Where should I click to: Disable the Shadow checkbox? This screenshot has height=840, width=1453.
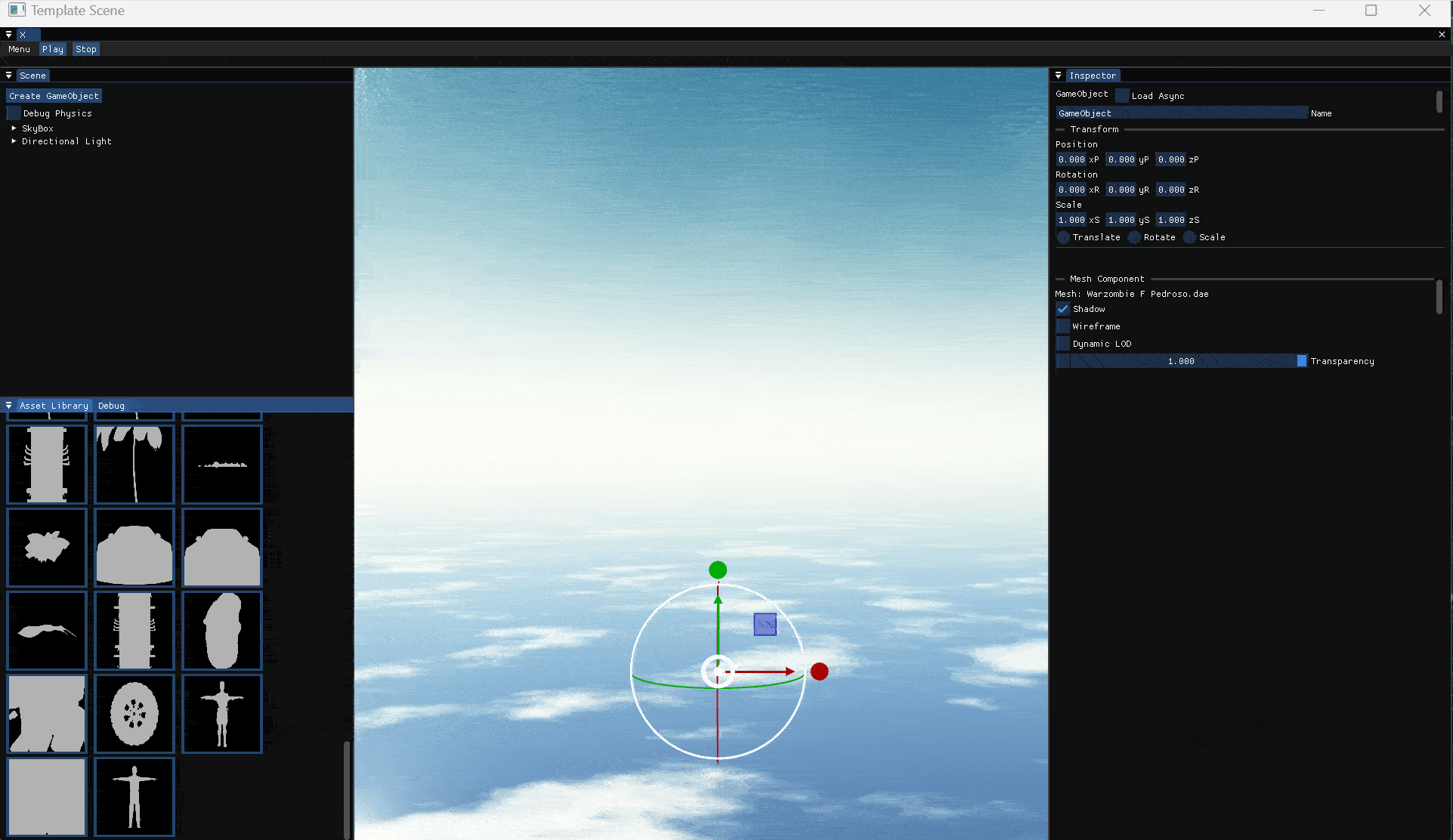tap(1063, 309)
